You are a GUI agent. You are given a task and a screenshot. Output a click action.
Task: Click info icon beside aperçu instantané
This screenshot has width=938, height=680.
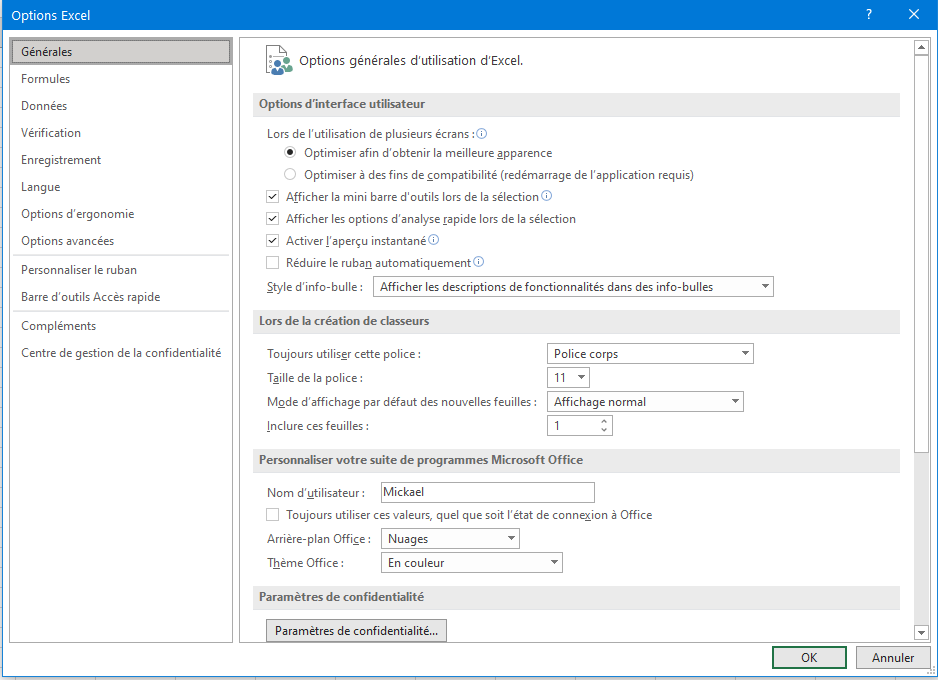point(434,240)
